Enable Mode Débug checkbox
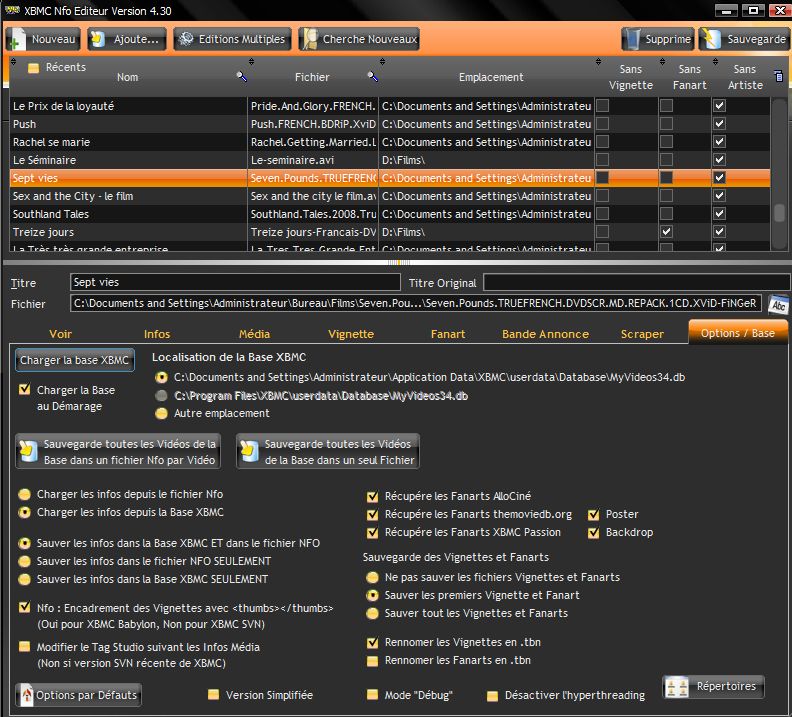The height and width of the screenshot is (717, 792). tap(372, 695)
